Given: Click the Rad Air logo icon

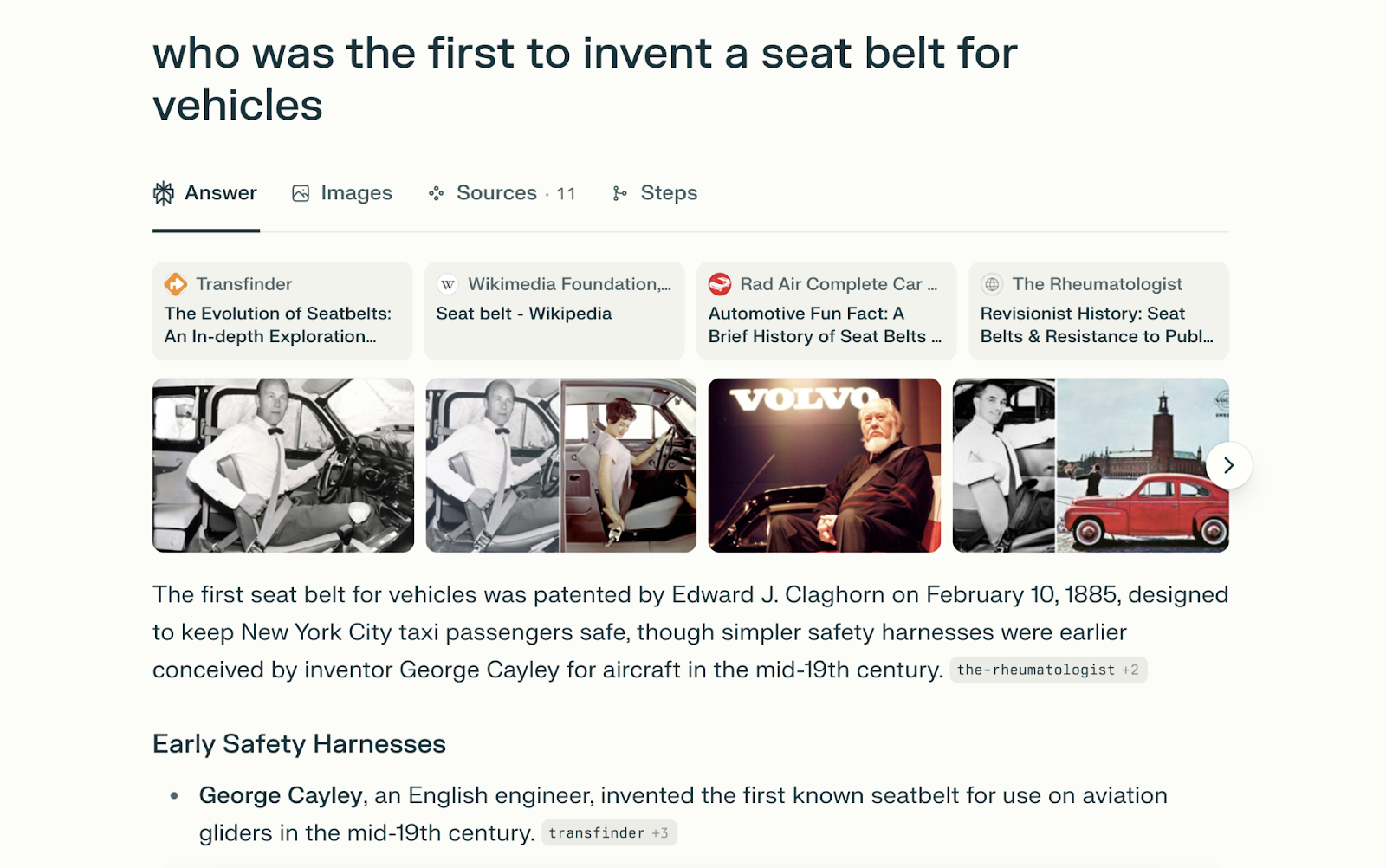Looking at the screenshot, I should [x=720, y=283].
